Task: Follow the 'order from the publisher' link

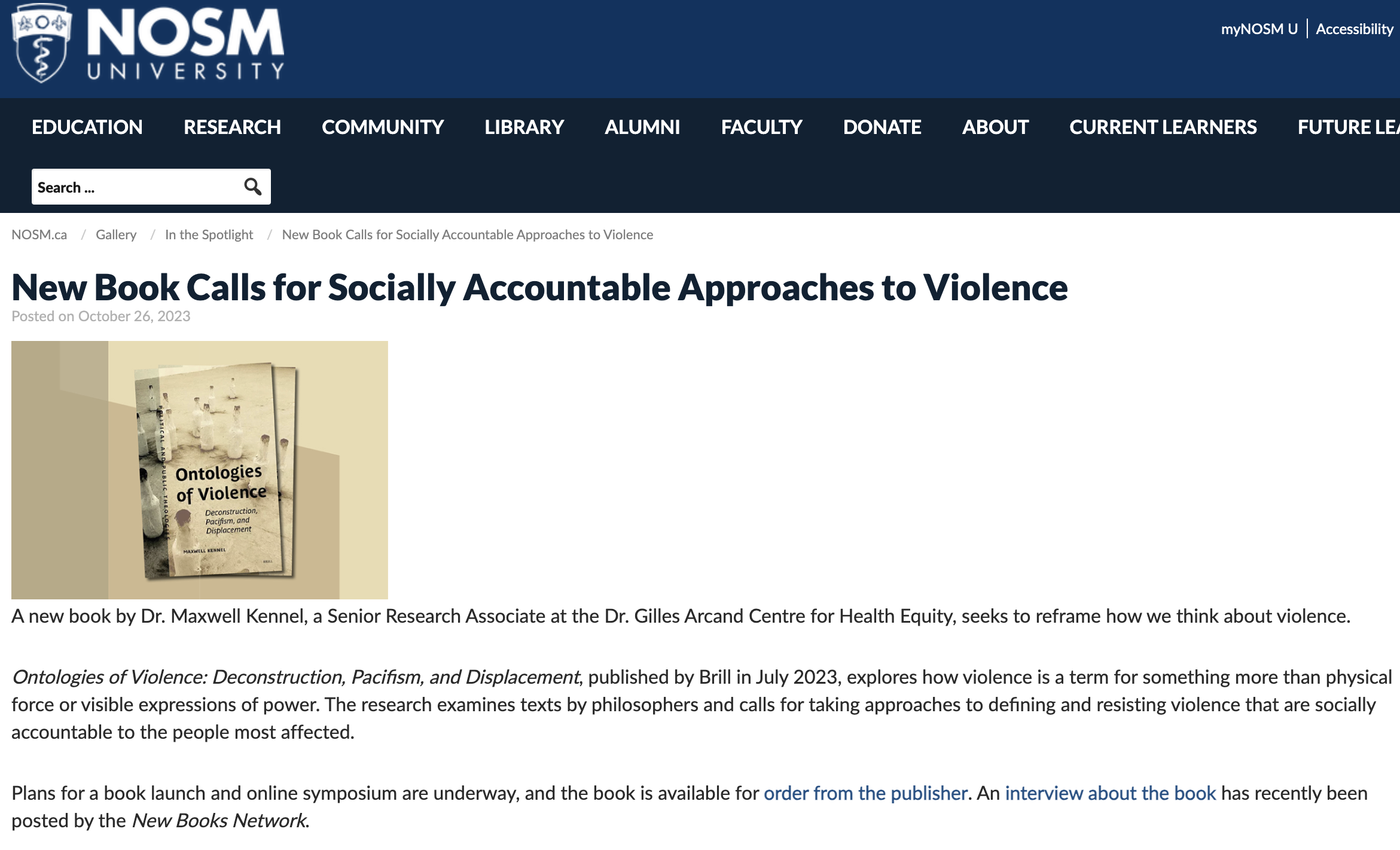Action: coord(865,793)
